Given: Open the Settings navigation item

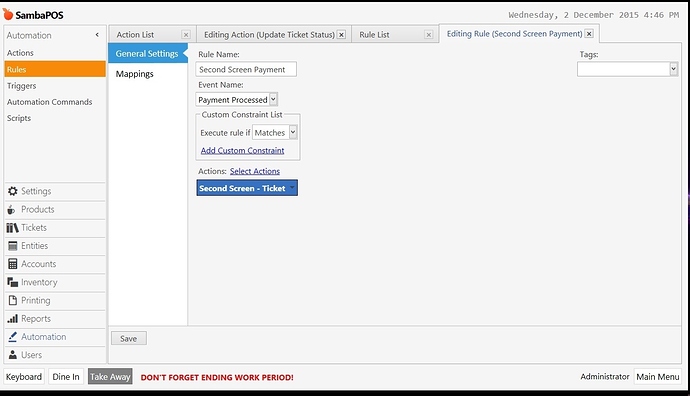Looking at the screenshot, I should point(55,191).
